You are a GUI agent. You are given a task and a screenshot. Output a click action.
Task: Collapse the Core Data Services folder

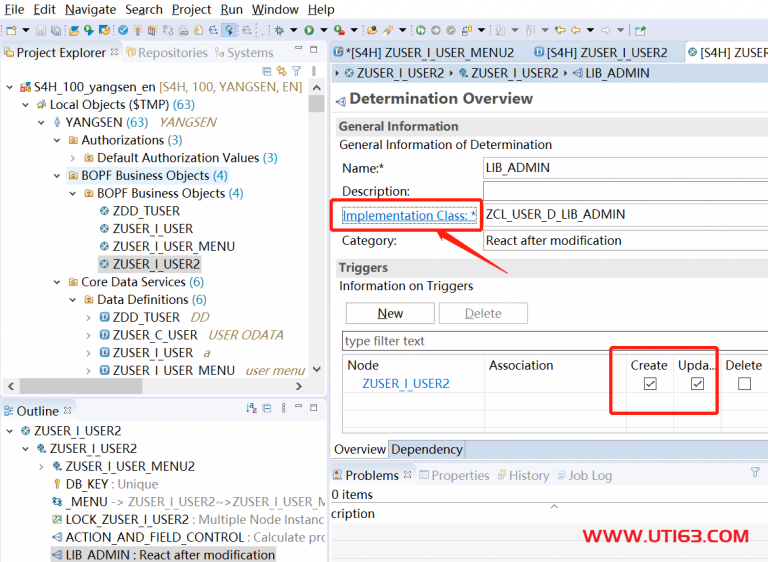(57, 282)
